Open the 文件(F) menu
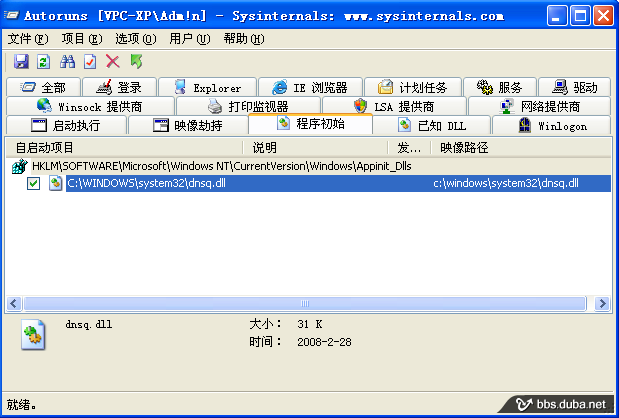Screen dimensions: 619x418 [28, 39]
